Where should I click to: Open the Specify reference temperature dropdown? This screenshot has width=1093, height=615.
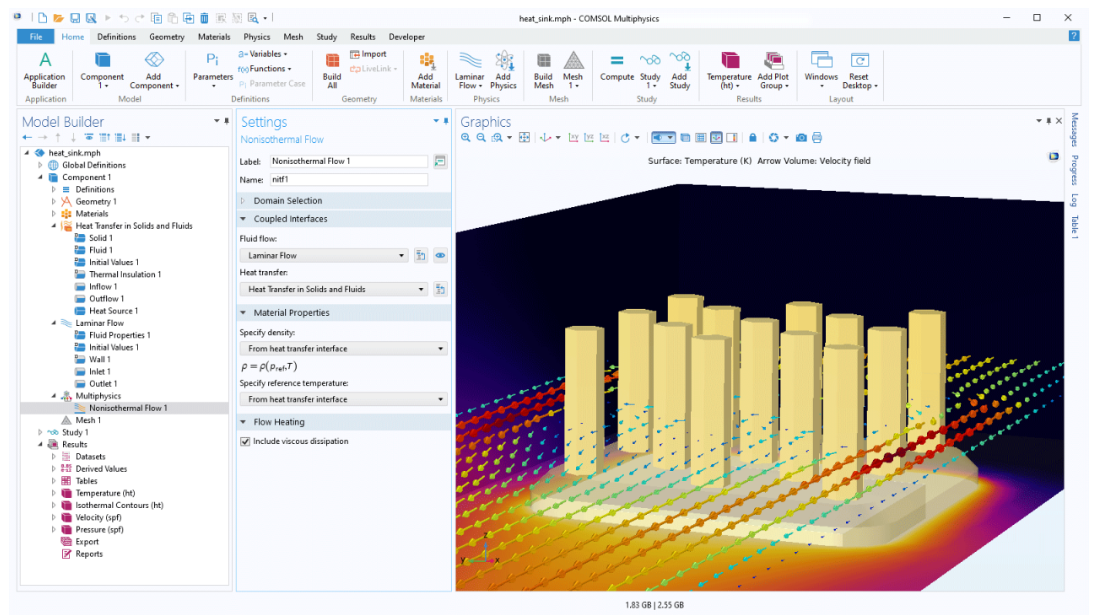tap(343, 400)
